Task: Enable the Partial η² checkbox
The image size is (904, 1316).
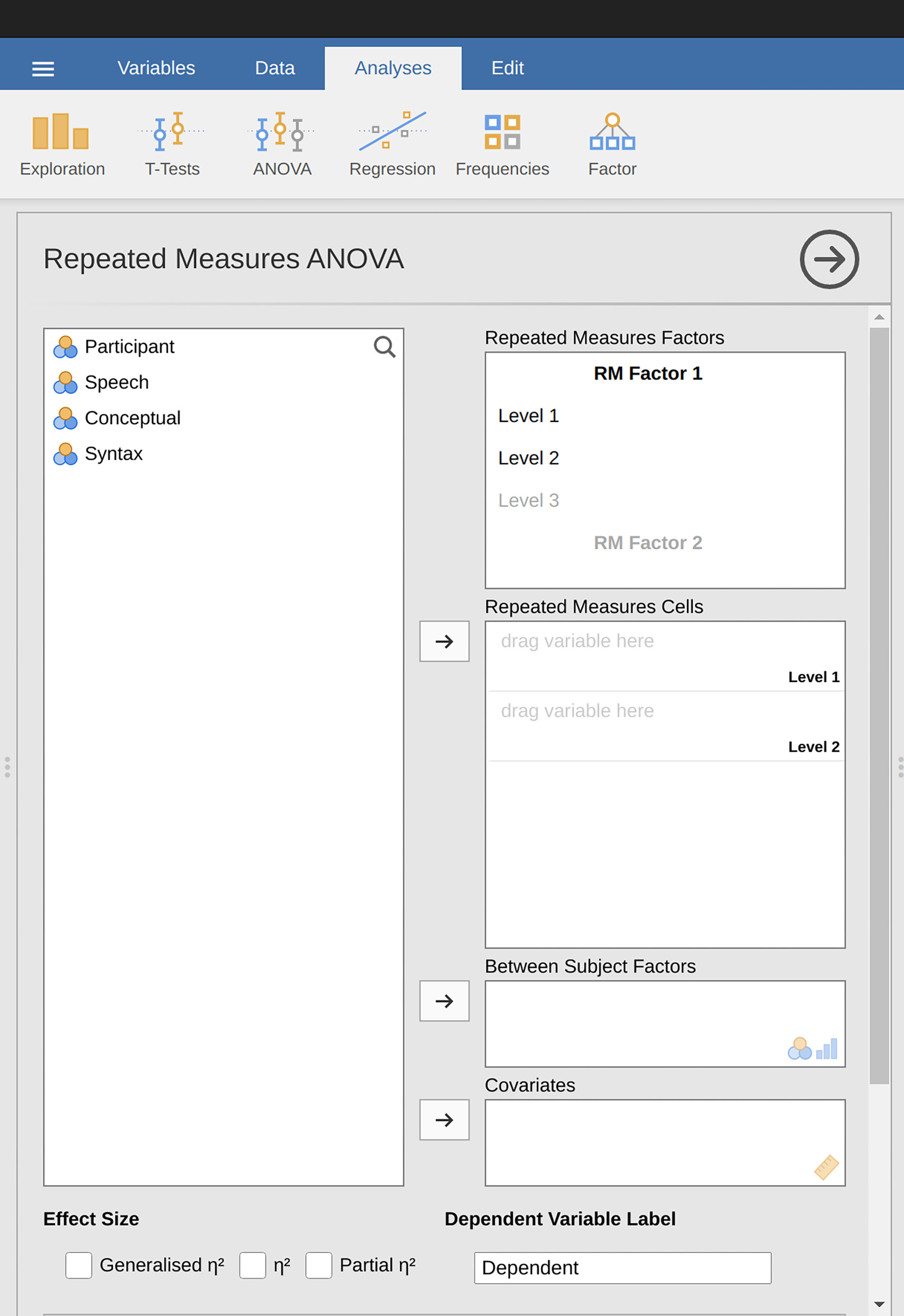Action: (319, 1266)
